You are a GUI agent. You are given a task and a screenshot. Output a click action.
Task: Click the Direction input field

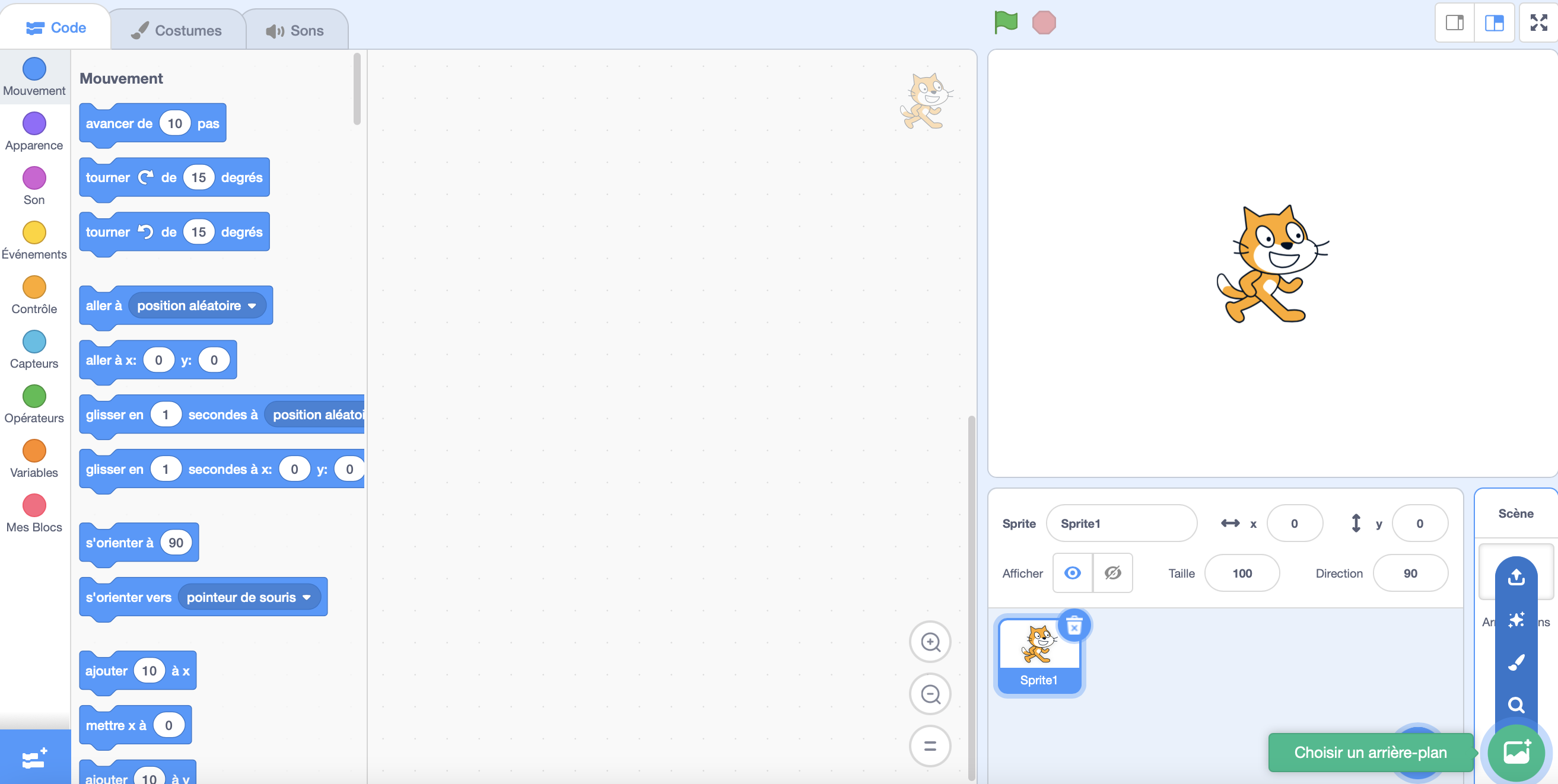[x=1410, y=573]
